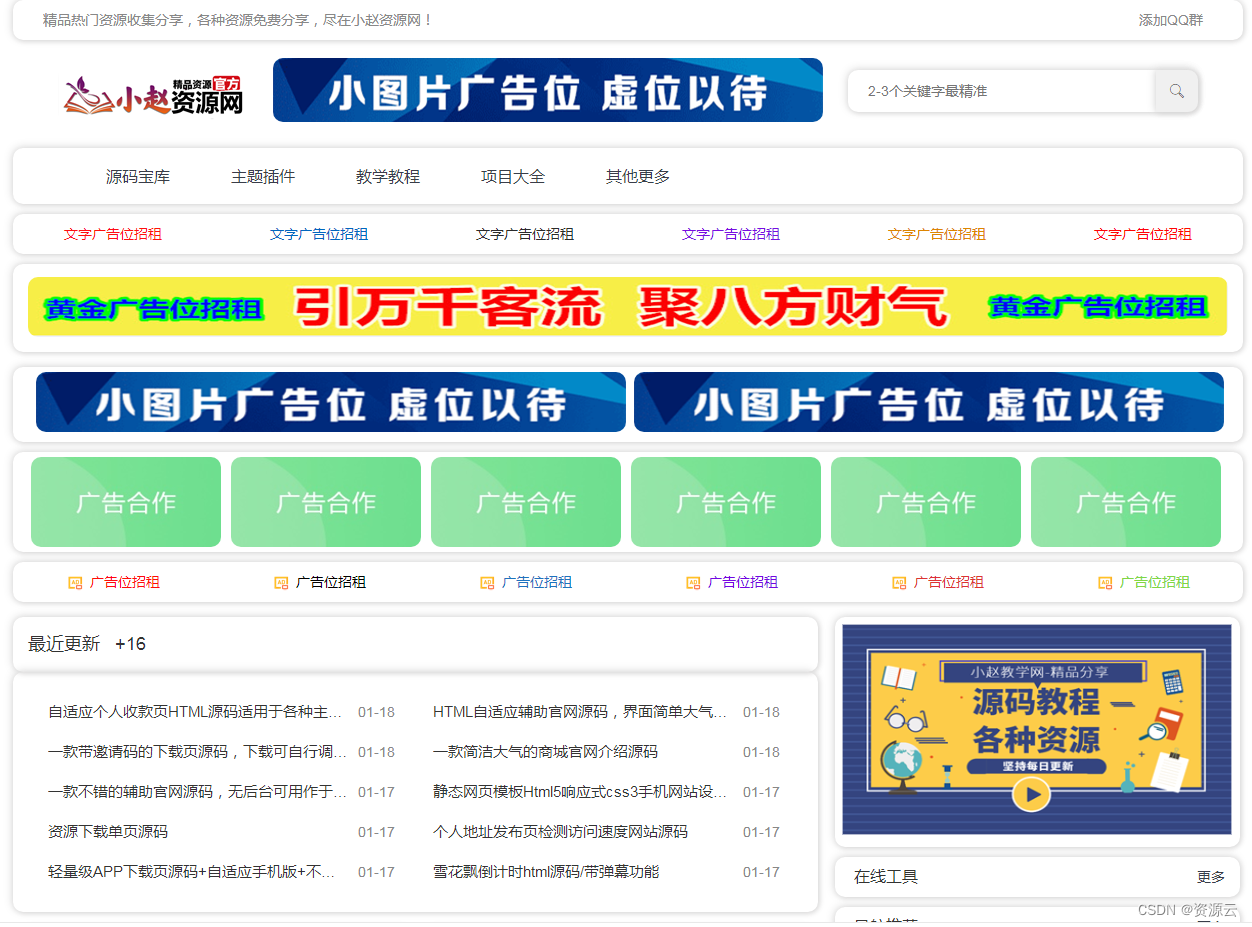The width and height of the screenshot is (1252, 927).
Task: Click the 最近更新 heading
Action: (64, 644)
